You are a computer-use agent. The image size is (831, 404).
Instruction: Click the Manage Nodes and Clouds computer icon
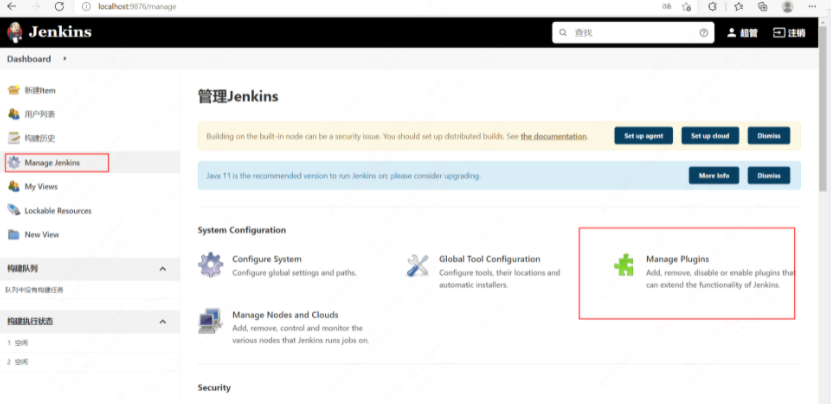(210, 321)
